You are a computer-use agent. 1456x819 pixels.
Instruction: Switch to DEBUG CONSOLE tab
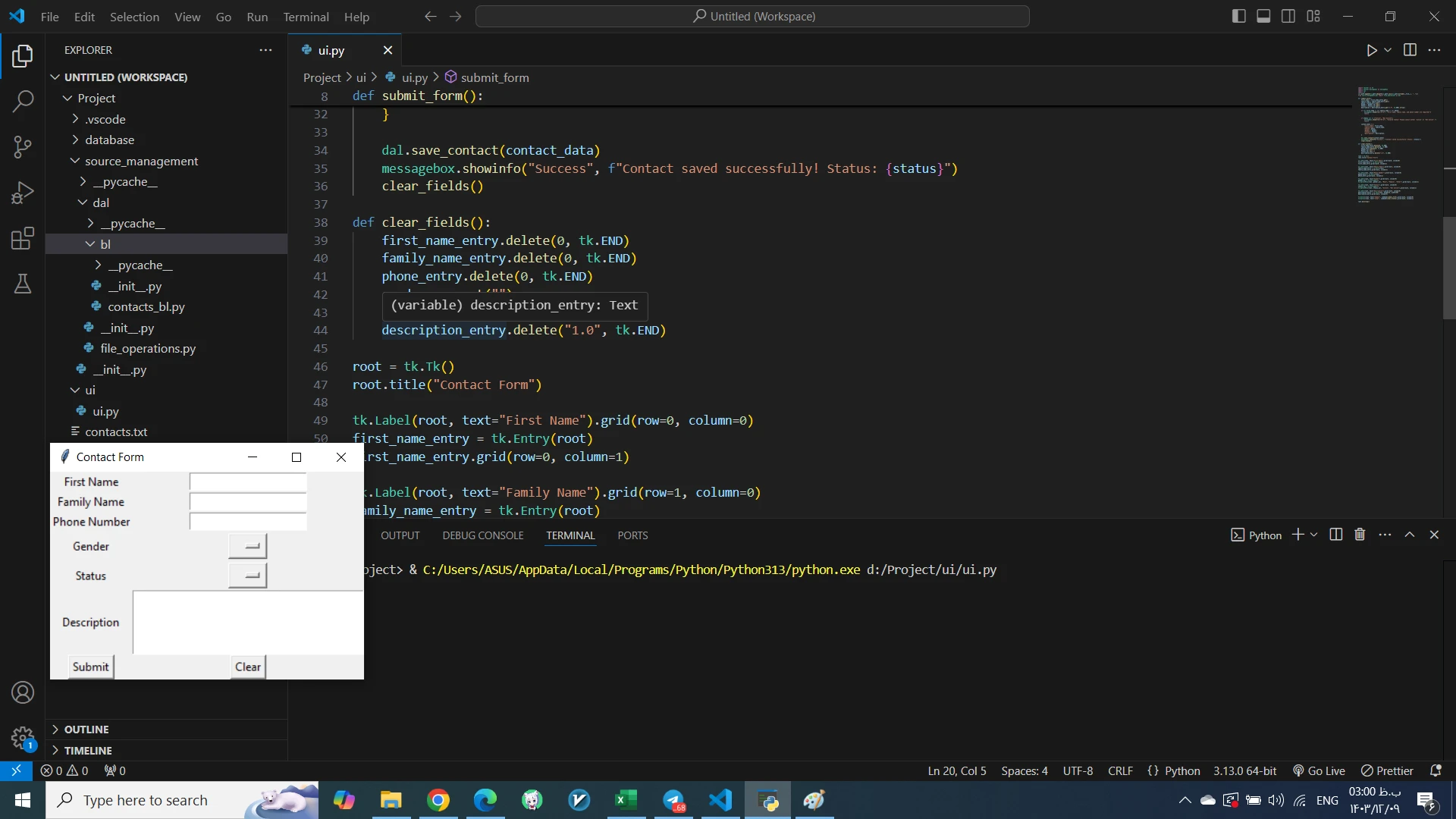tap(483, 535)
